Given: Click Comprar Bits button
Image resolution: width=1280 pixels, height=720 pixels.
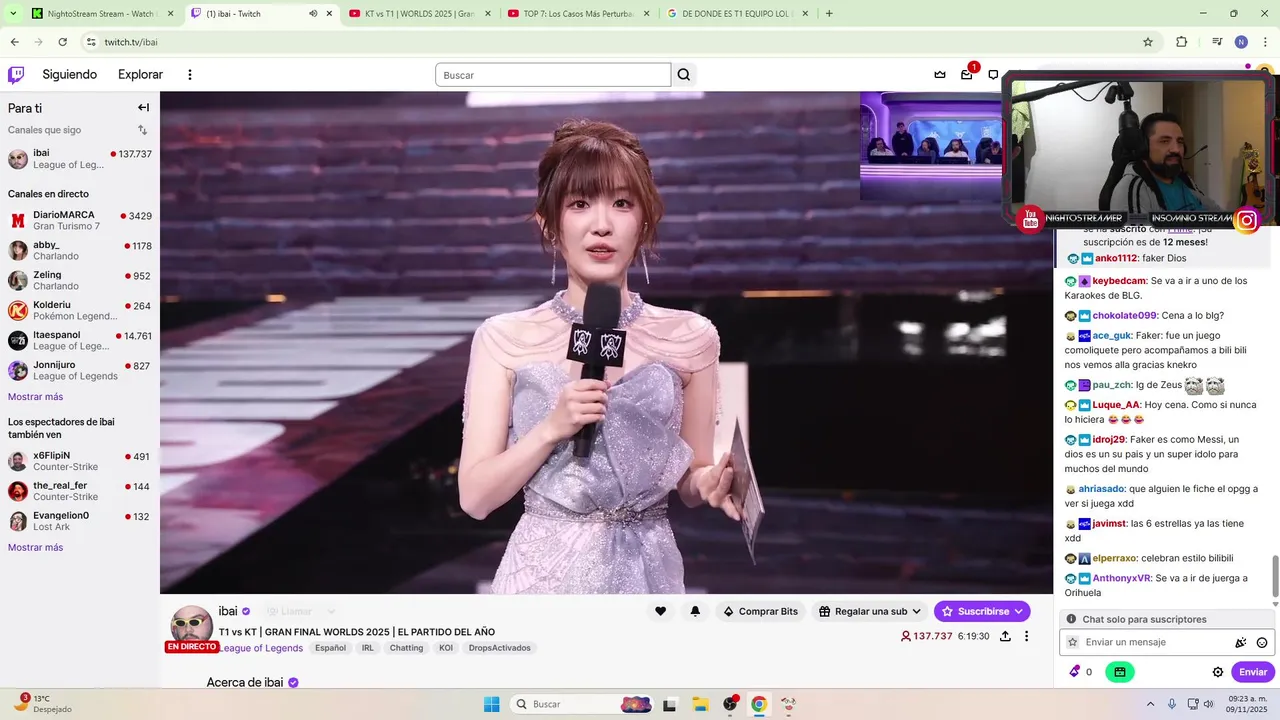Looking at the screenshot, I should (x=760, y=611).
